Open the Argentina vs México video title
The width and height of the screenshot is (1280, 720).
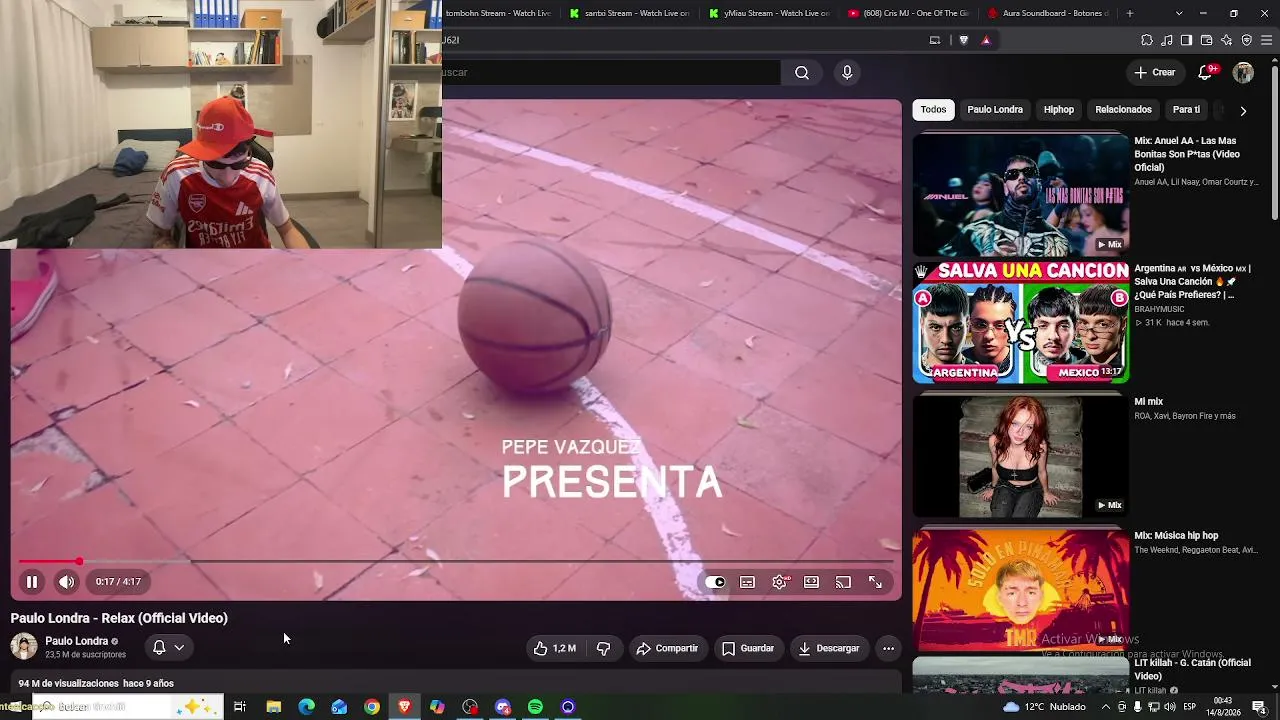(x=1192, y=282)
